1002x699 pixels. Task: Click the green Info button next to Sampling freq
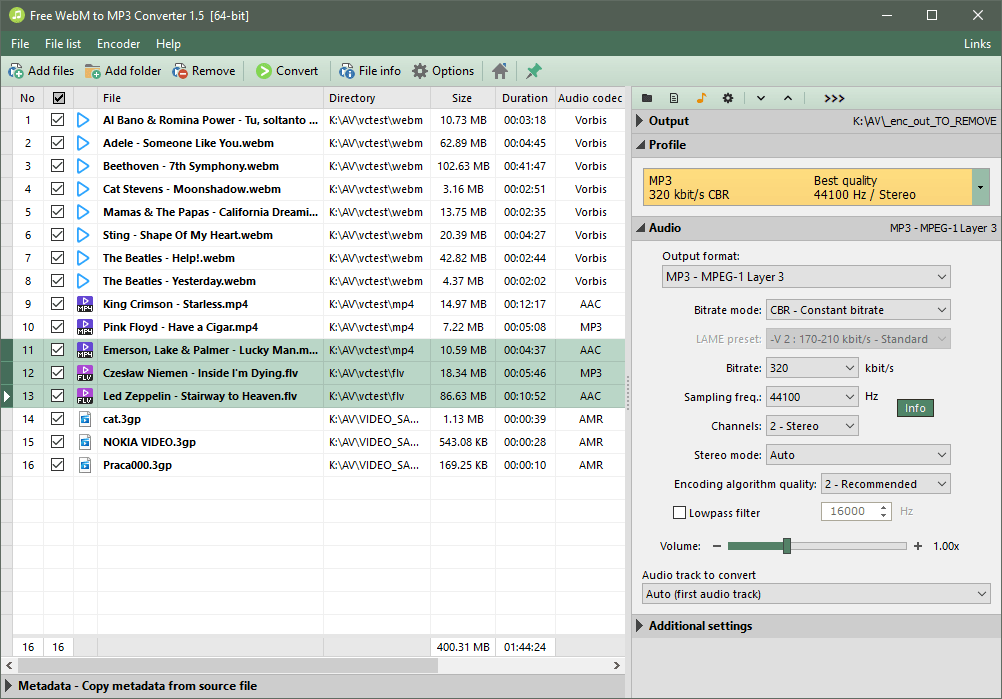[914, 408]
